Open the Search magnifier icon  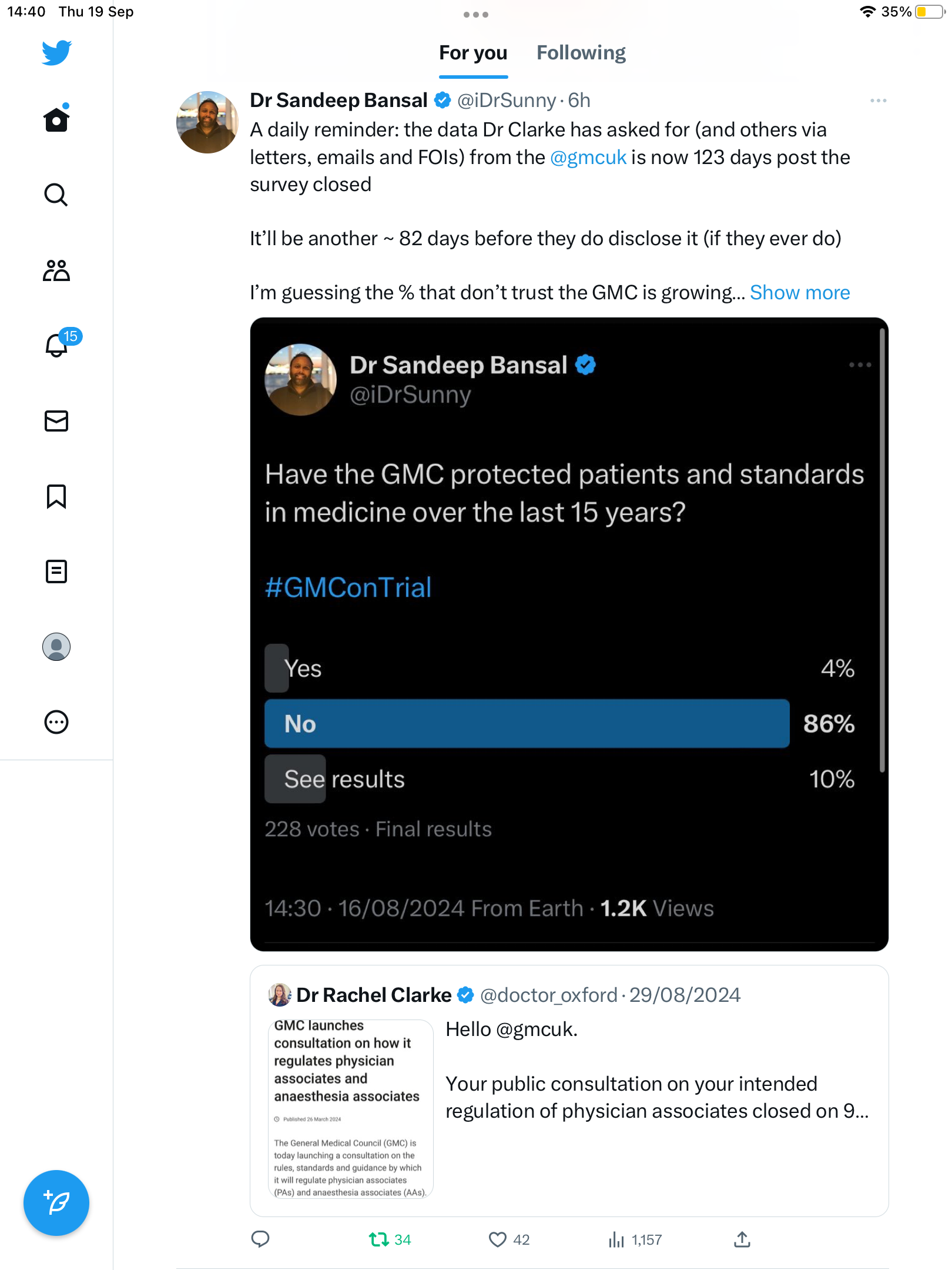(56, 195)
